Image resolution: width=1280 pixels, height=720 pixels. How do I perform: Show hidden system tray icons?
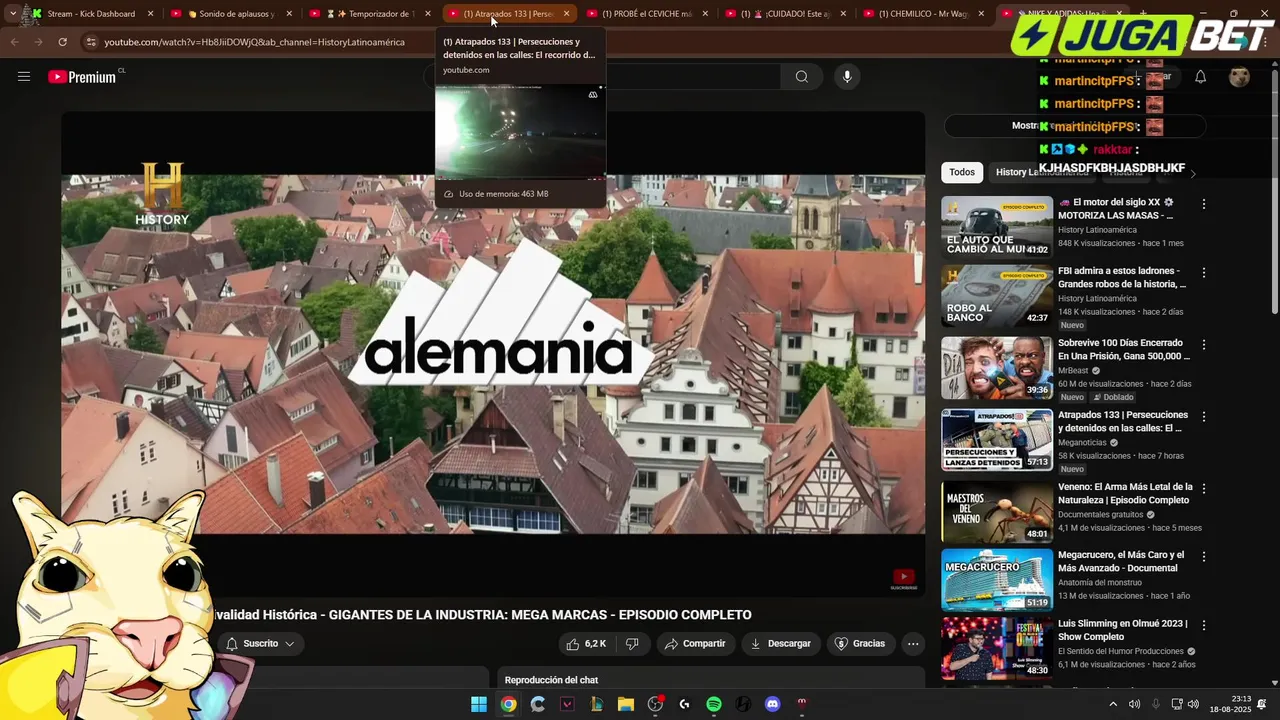(x=1113, y=704)
